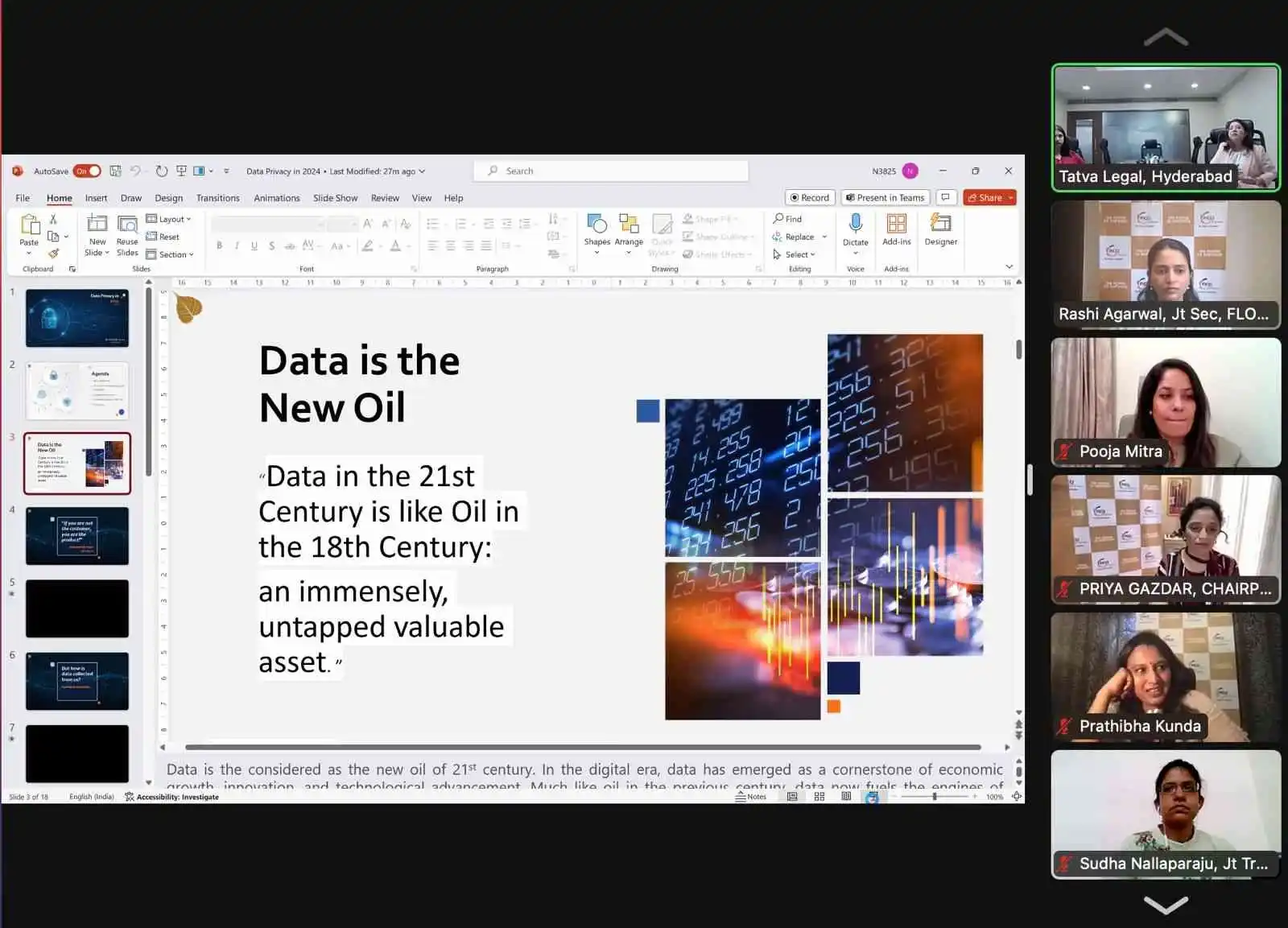Toggle the Notes pane in status bar
This screenshot has width=1288, height=928.
pos(751,797)
